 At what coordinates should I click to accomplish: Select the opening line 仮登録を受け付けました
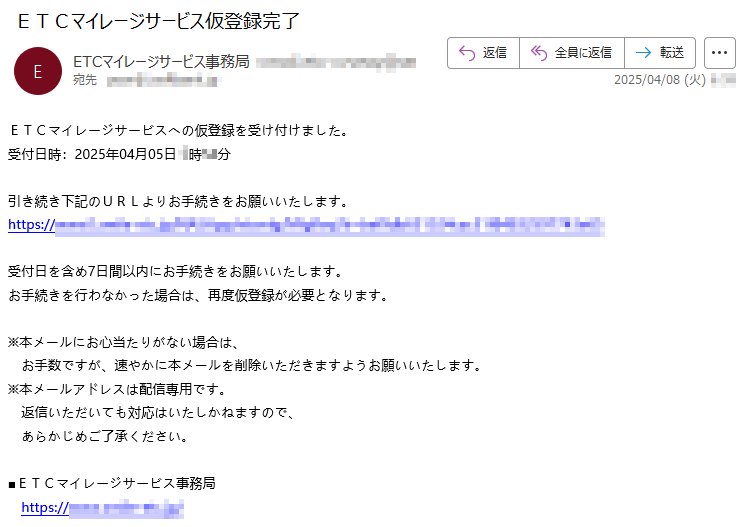point(179,130)
